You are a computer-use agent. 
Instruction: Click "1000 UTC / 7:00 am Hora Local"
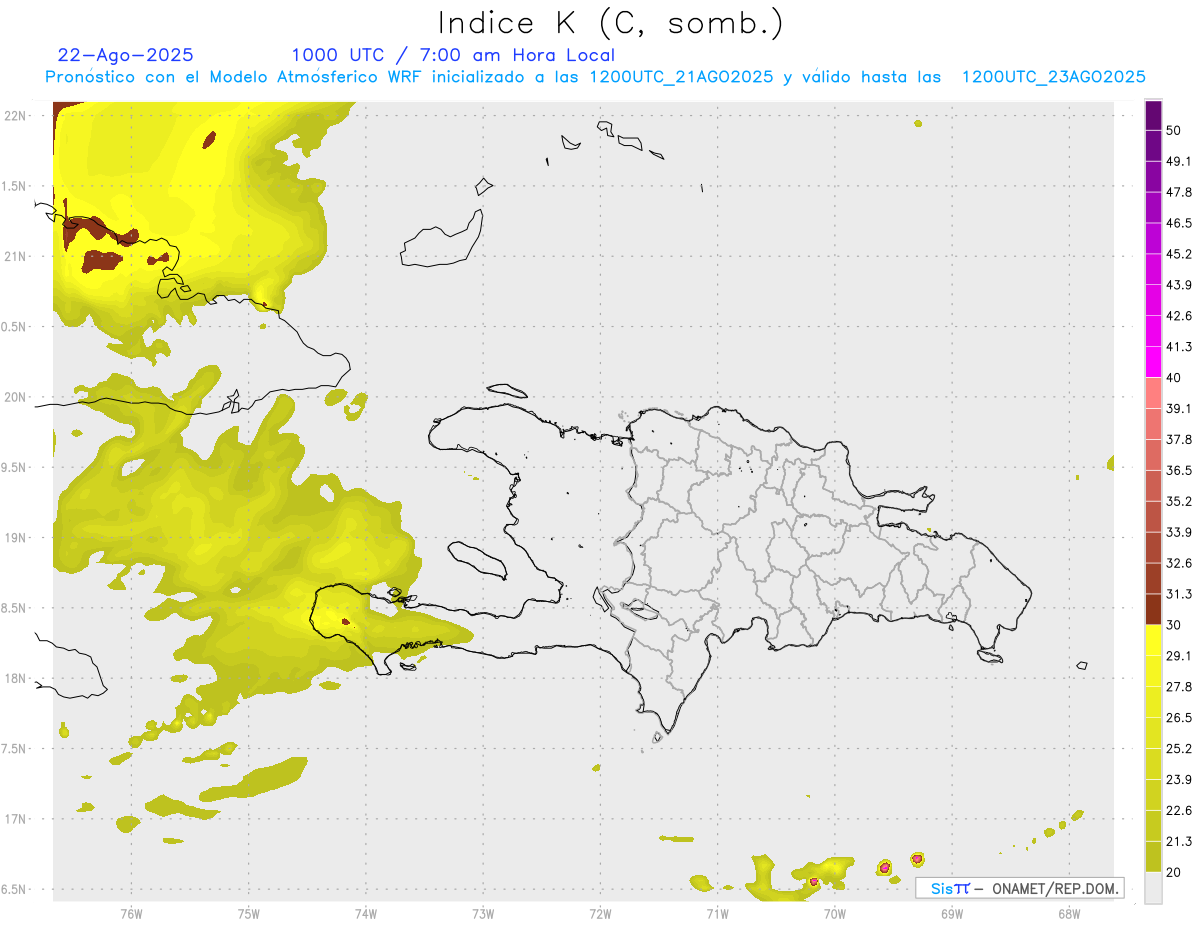453,55
